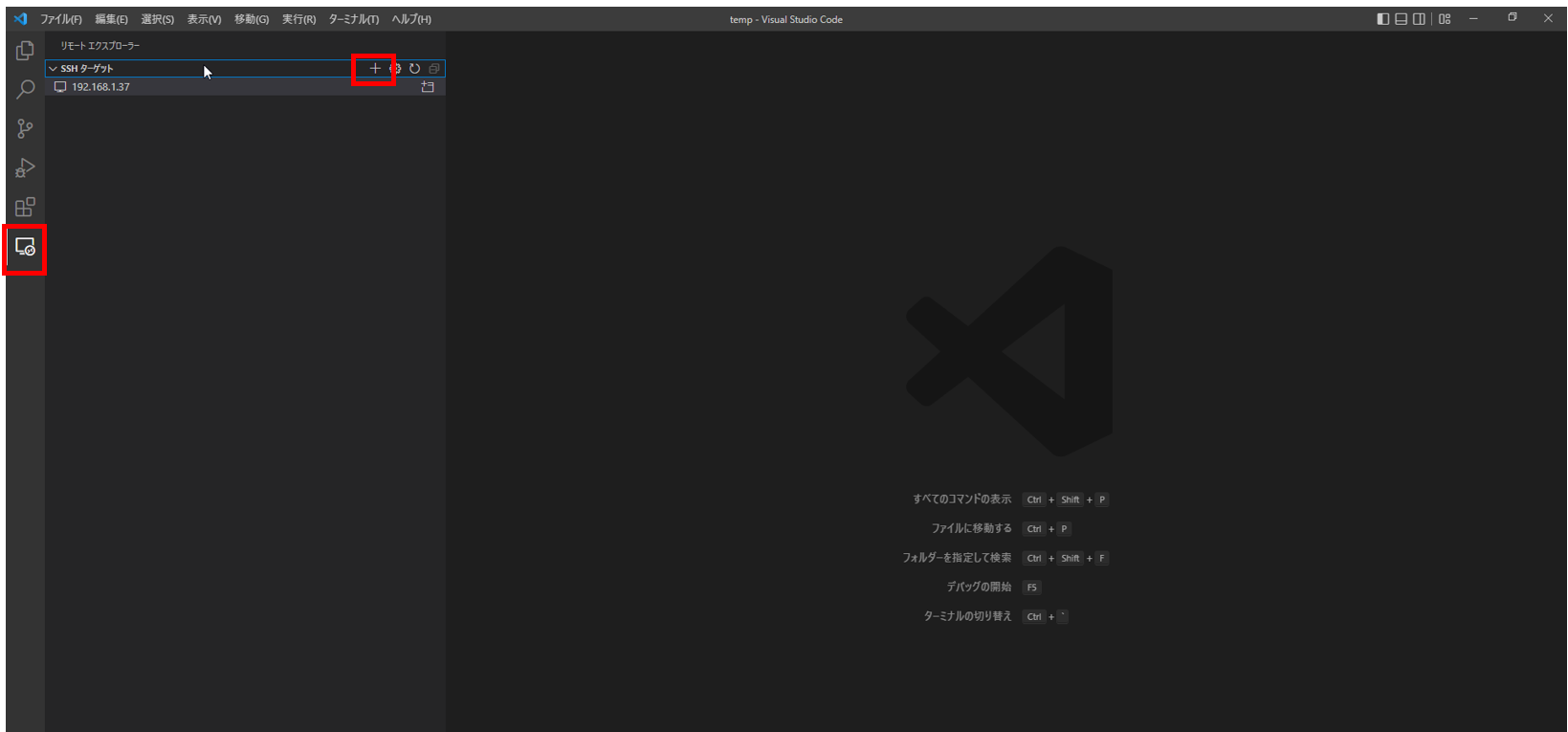Click the すべてのコマンドの表示 hint text
The image size is (1568, 732).
tap(961, 499)
